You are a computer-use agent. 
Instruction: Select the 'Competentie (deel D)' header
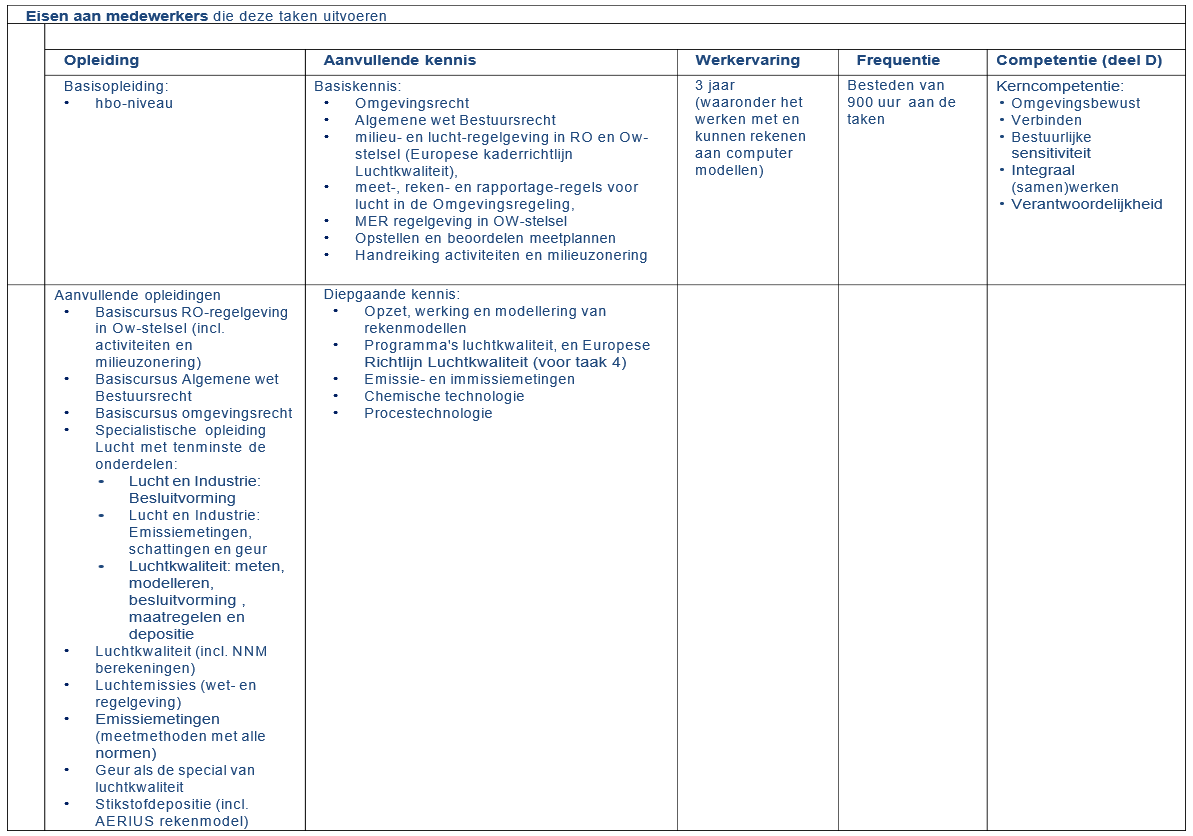pyautogui.click(x=1079, y=60)
